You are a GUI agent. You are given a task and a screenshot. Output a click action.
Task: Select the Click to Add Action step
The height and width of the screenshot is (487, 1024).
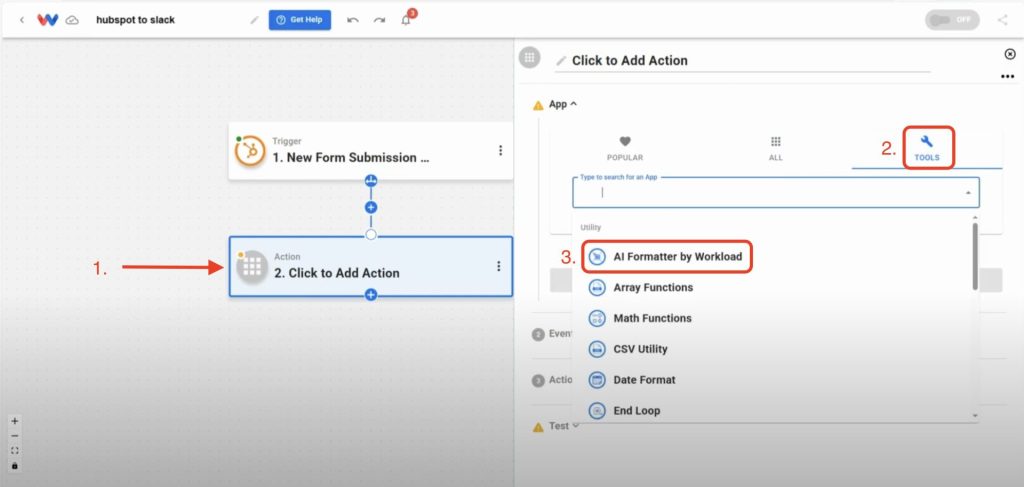click(370, 266)
